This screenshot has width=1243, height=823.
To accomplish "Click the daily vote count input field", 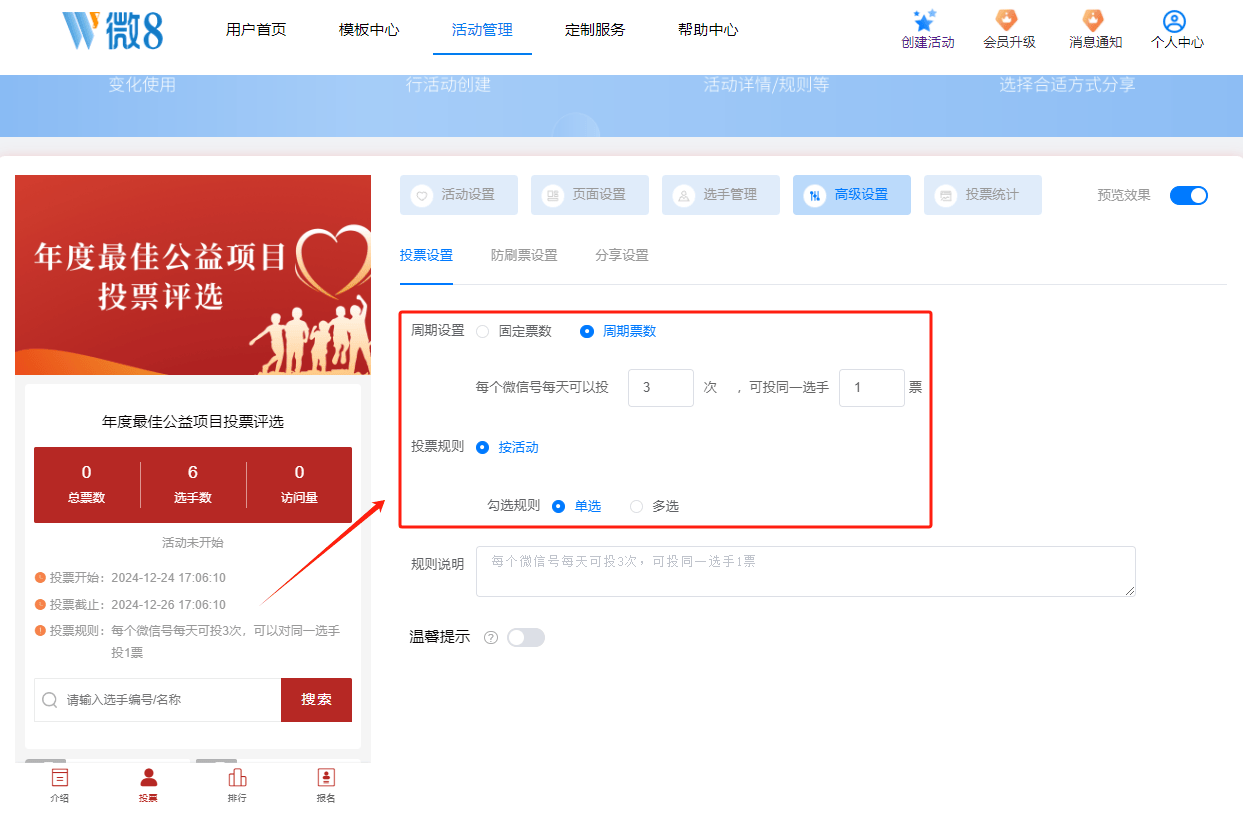I will (660, 388).
